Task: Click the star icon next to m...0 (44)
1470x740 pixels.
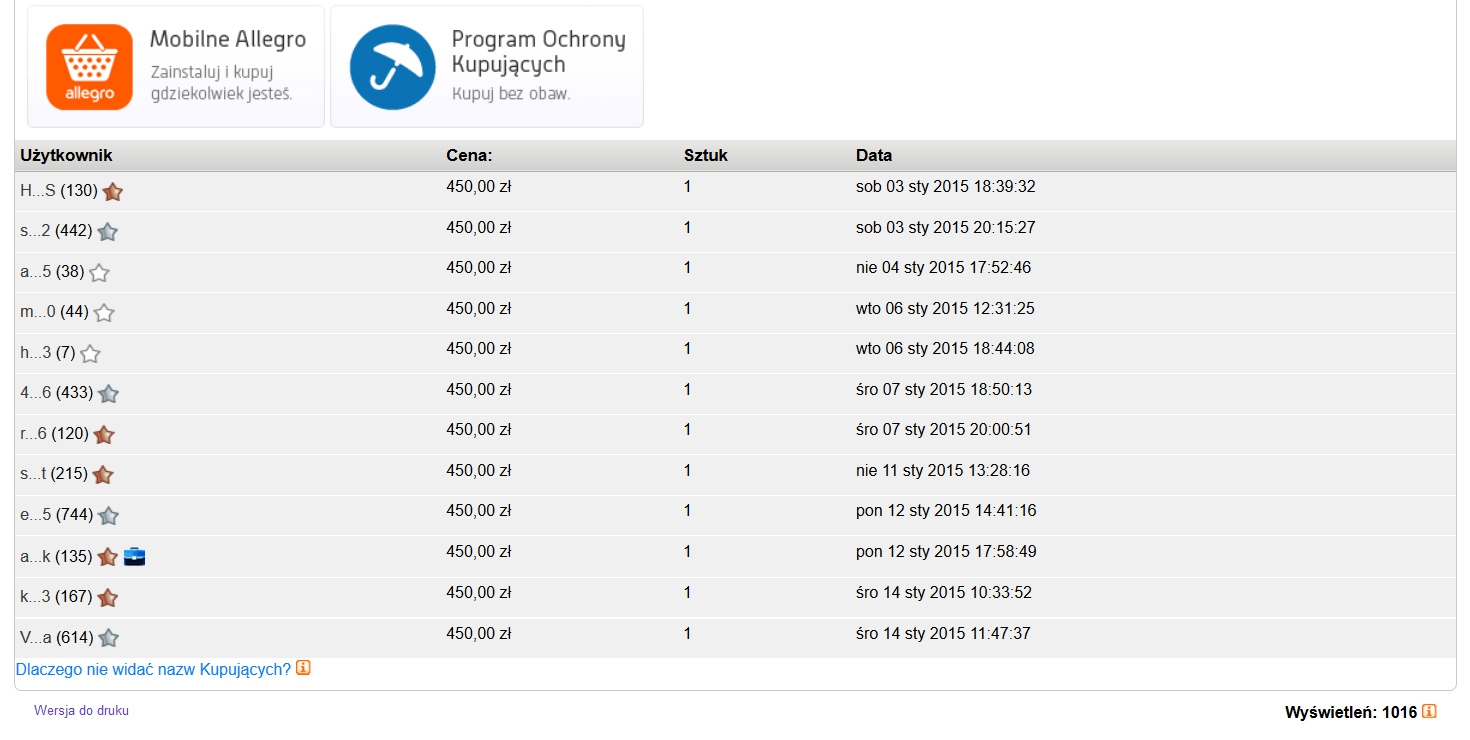Action: click(x=104, y=313)
